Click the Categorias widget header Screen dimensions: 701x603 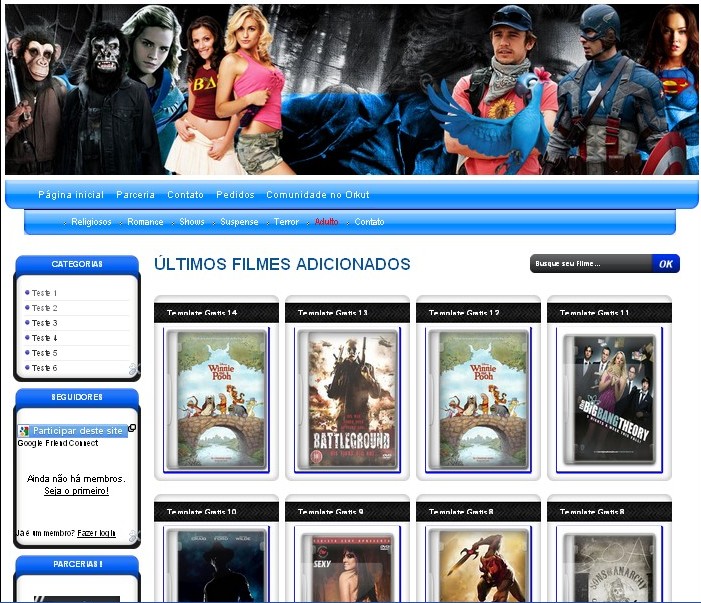(x=77, y=264)
